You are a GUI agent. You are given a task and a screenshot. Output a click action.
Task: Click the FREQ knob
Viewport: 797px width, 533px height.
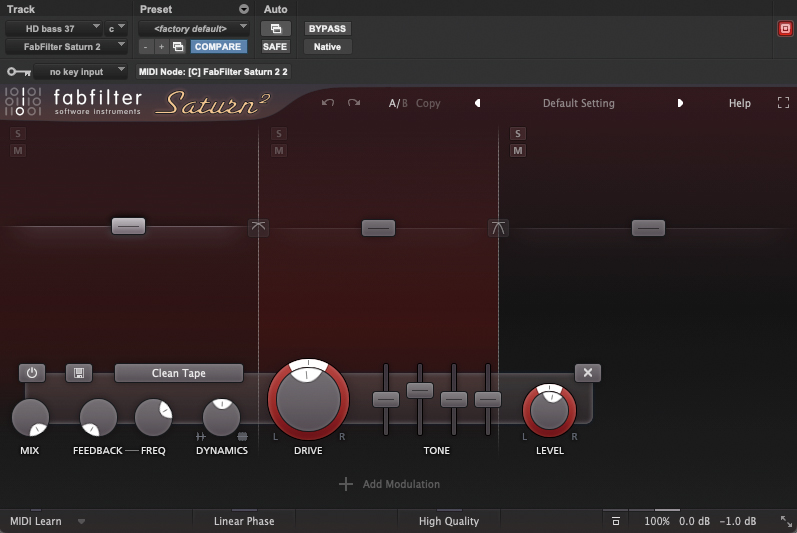tap(153, 417)
